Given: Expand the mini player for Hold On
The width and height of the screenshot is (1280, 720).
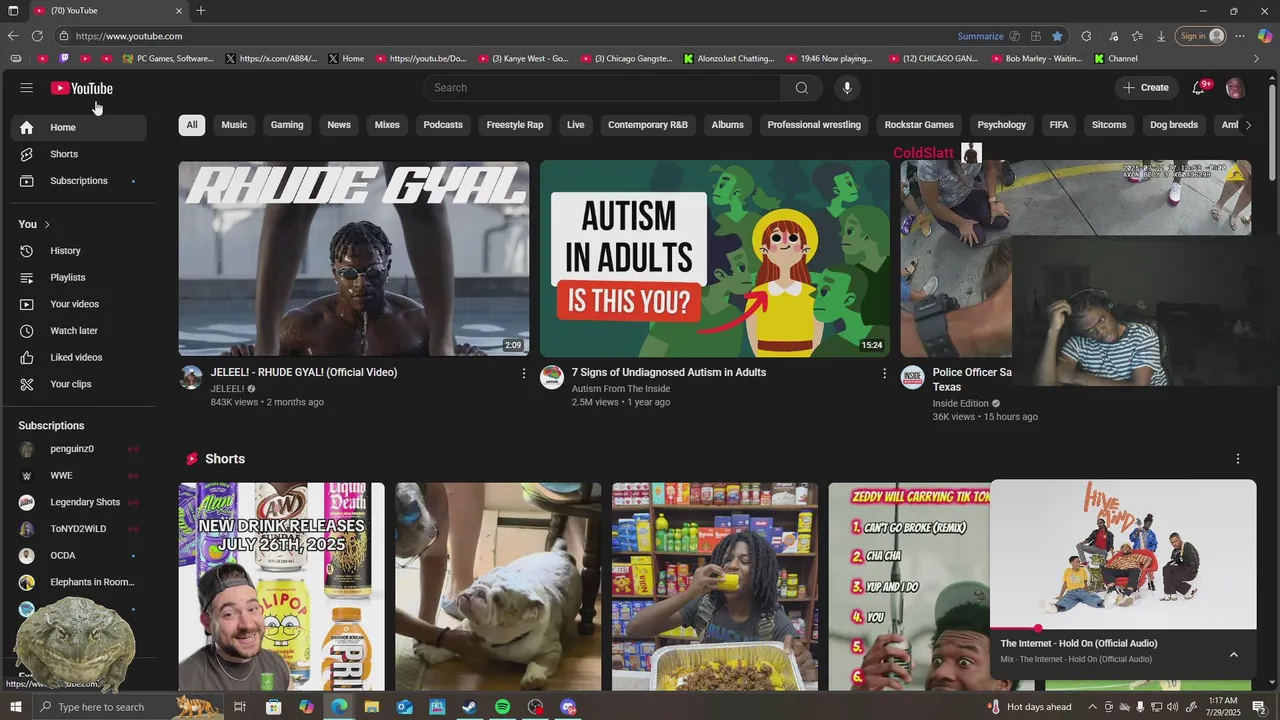Looking at the screenshot, I should pyautogui.click(x=1233, y=654).
